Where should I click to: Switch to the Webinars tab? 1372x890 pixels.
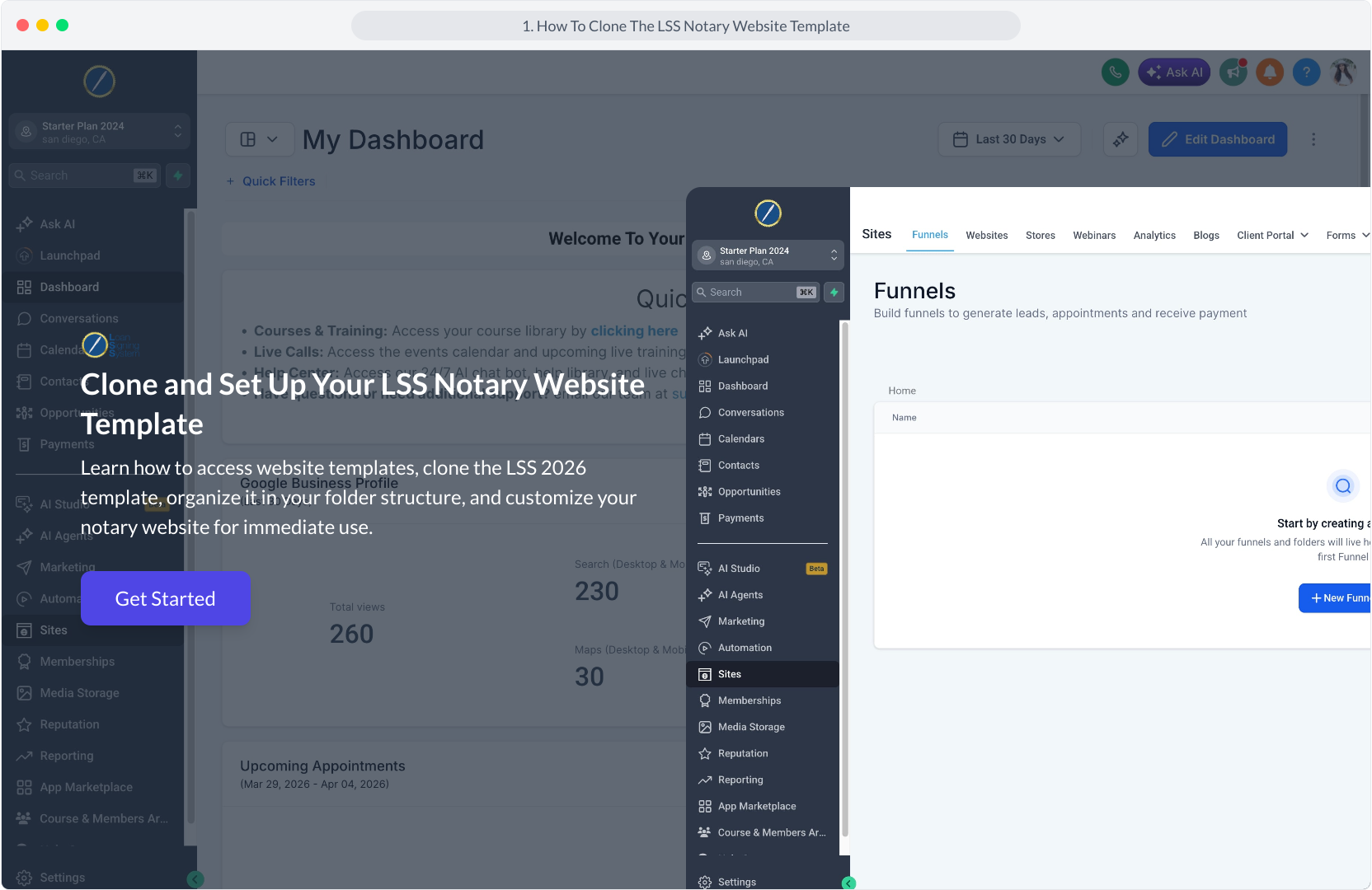[x=1094, y=236]
